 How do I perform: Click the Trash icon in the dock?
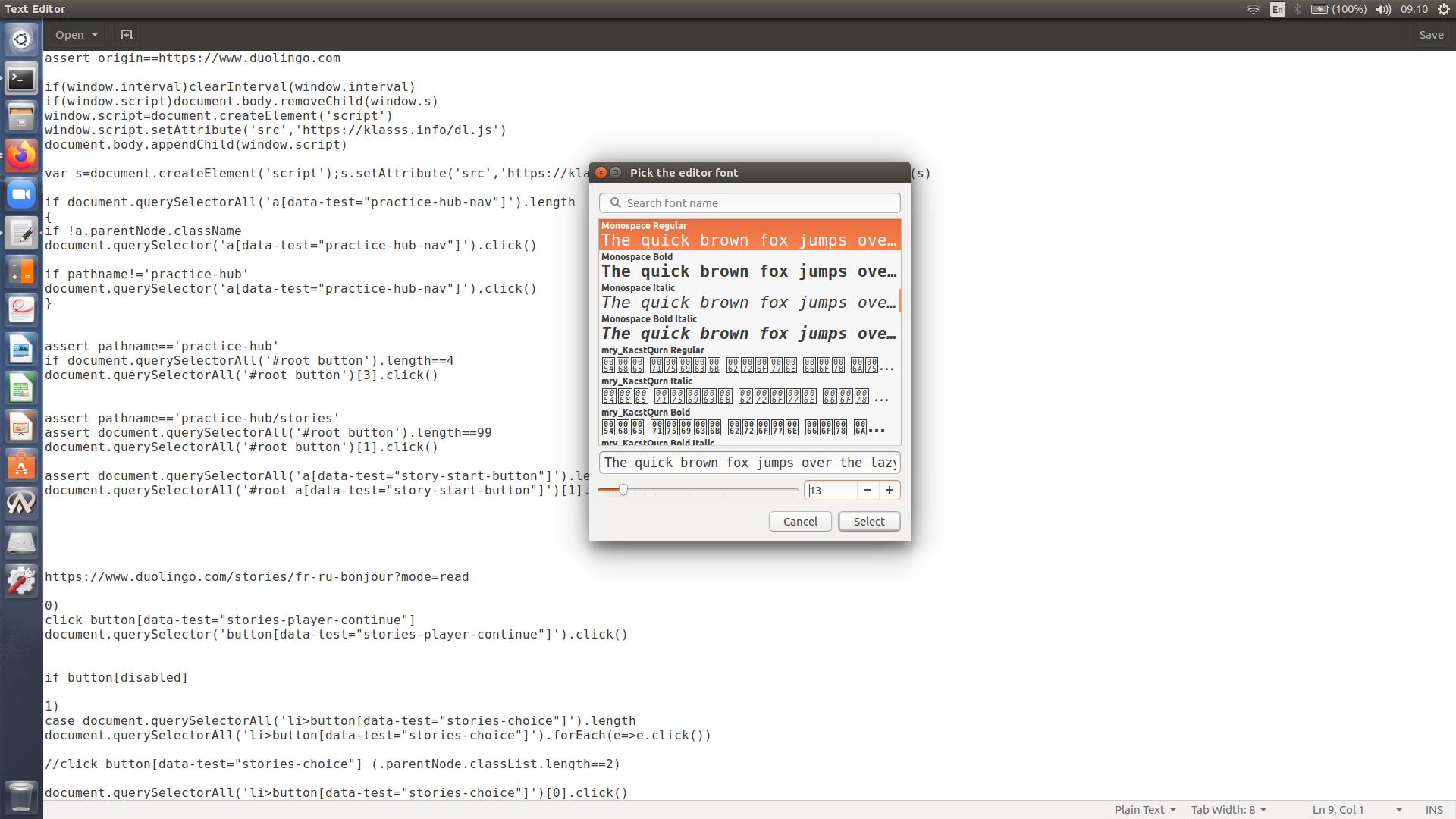pyautogui.click(x=21, y=797)
